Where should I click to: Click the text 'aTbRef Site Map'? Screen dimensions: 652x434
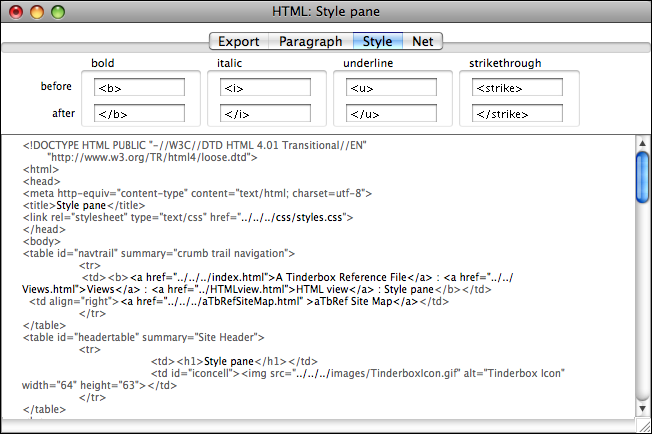pos(353,301)
